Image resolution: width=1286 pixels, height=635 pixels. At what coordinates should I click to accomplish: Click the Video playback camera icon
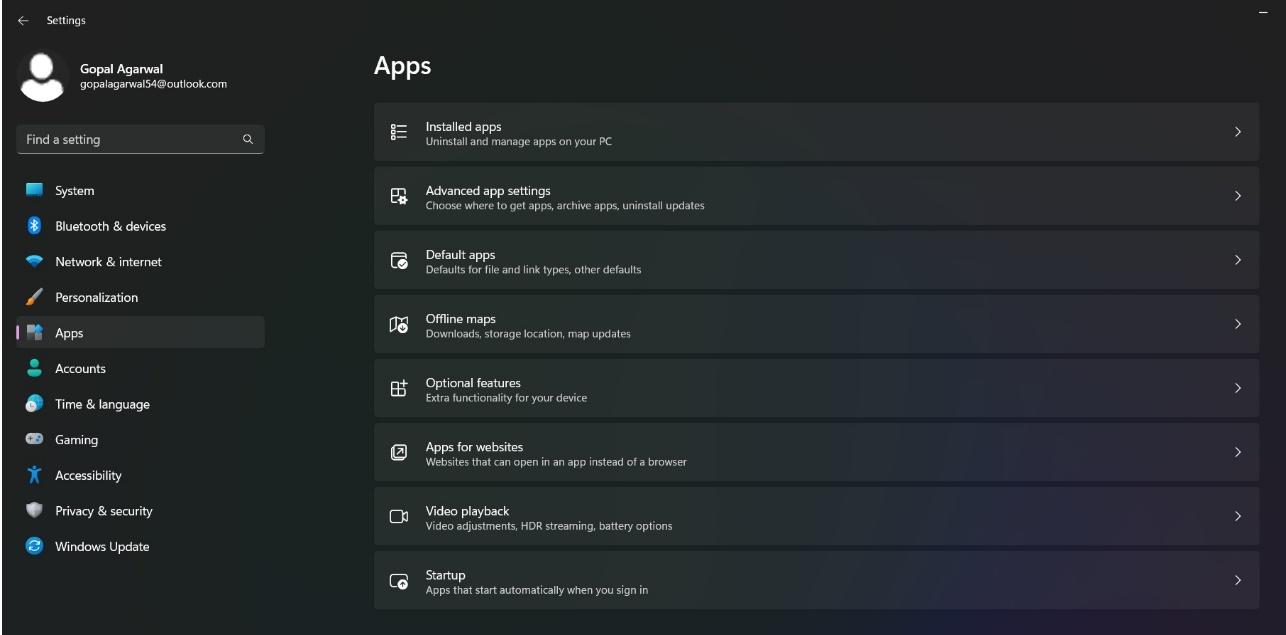pos(399,516)
